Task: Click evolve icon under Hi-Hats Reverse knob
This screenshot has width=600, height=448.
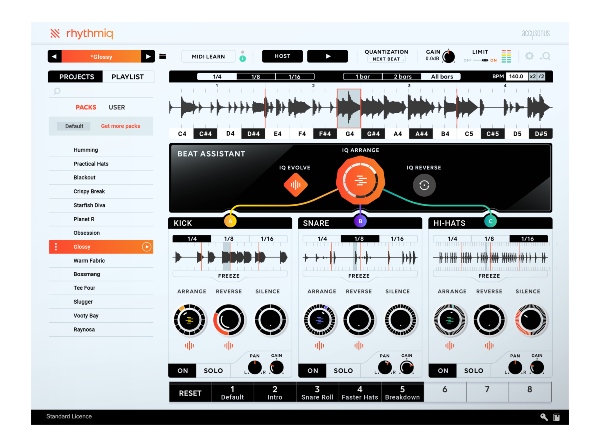Action: click(x=489, y=346)
